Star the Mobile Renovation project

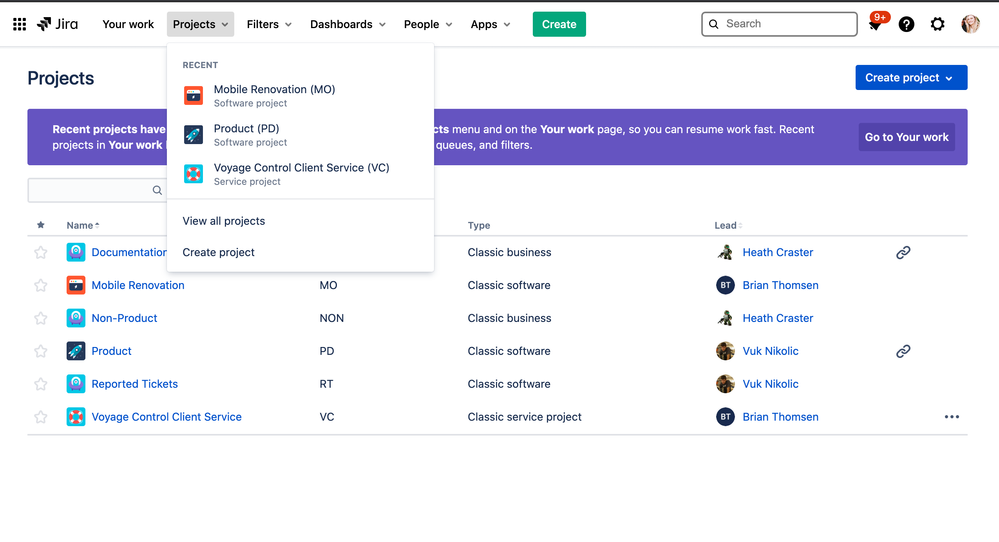[x=41, y=286]
